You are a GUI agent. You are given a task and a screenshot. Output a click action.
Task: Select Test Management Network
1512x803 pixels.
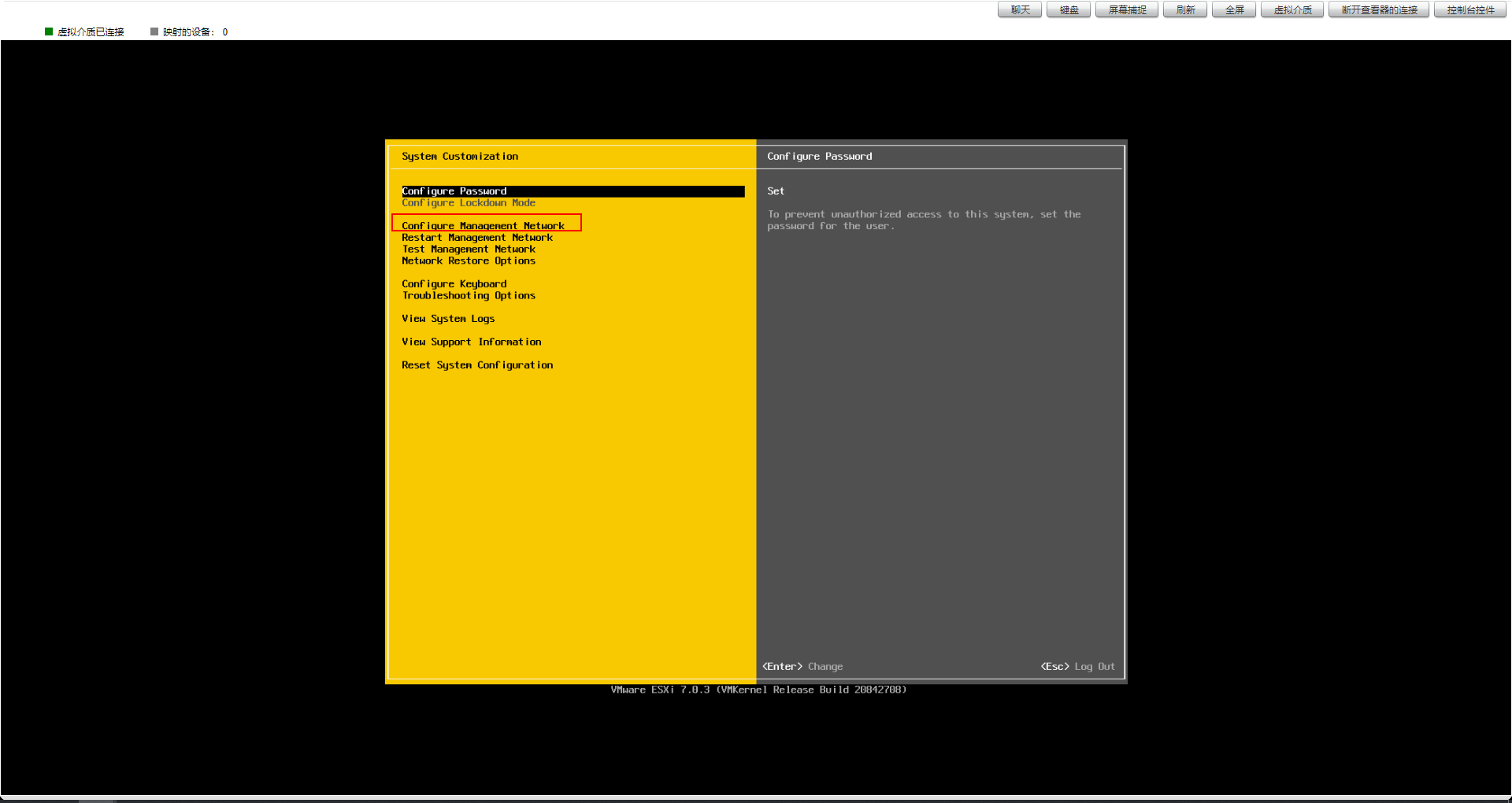469,249
